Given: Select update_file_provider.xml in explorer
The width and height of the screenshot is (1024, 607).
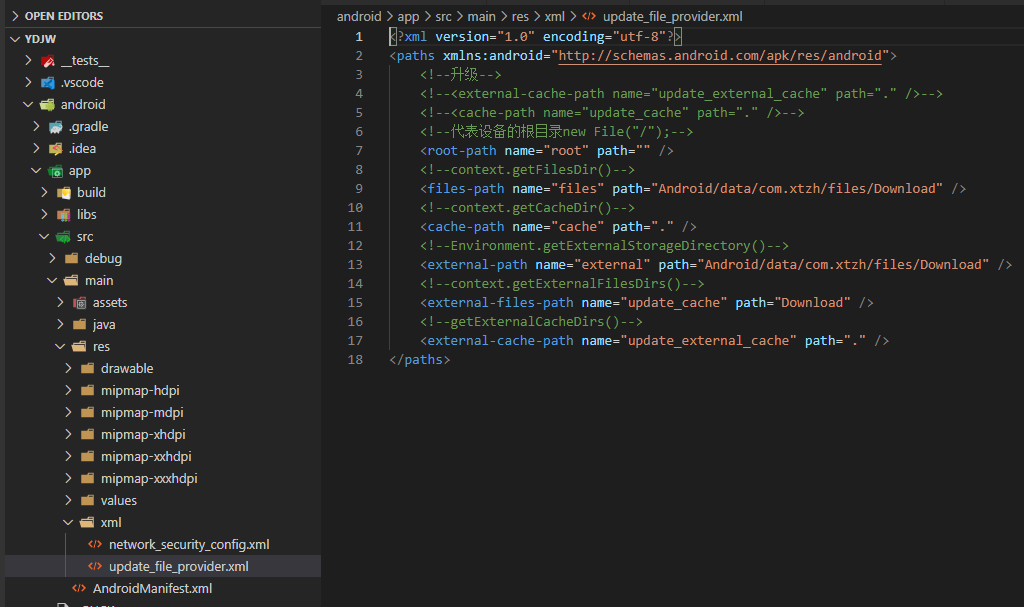Looking at the screenshot, I should click(x=163, y=566).
